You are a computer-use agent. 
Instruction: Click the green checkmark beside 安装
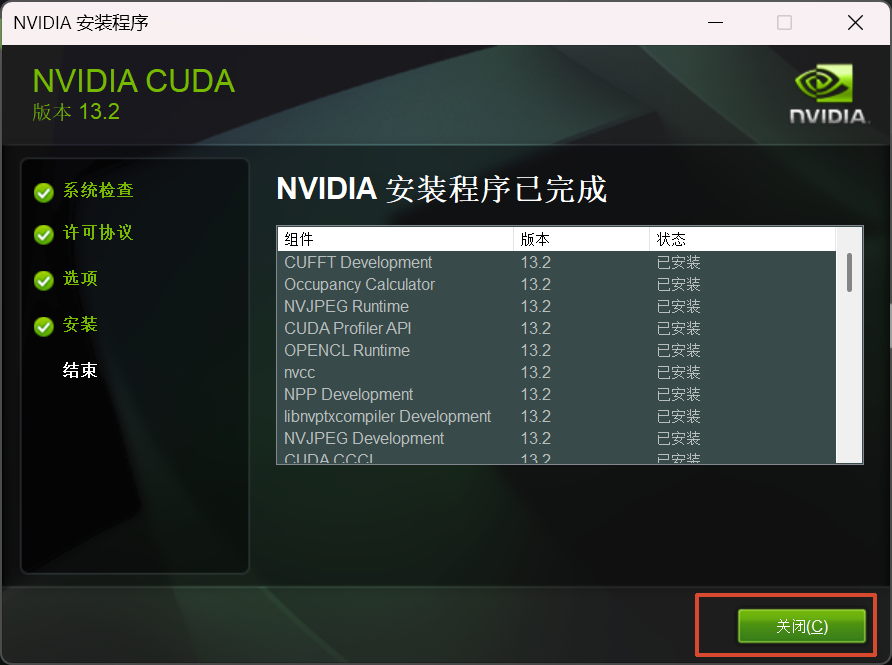(x=43, y=326)
